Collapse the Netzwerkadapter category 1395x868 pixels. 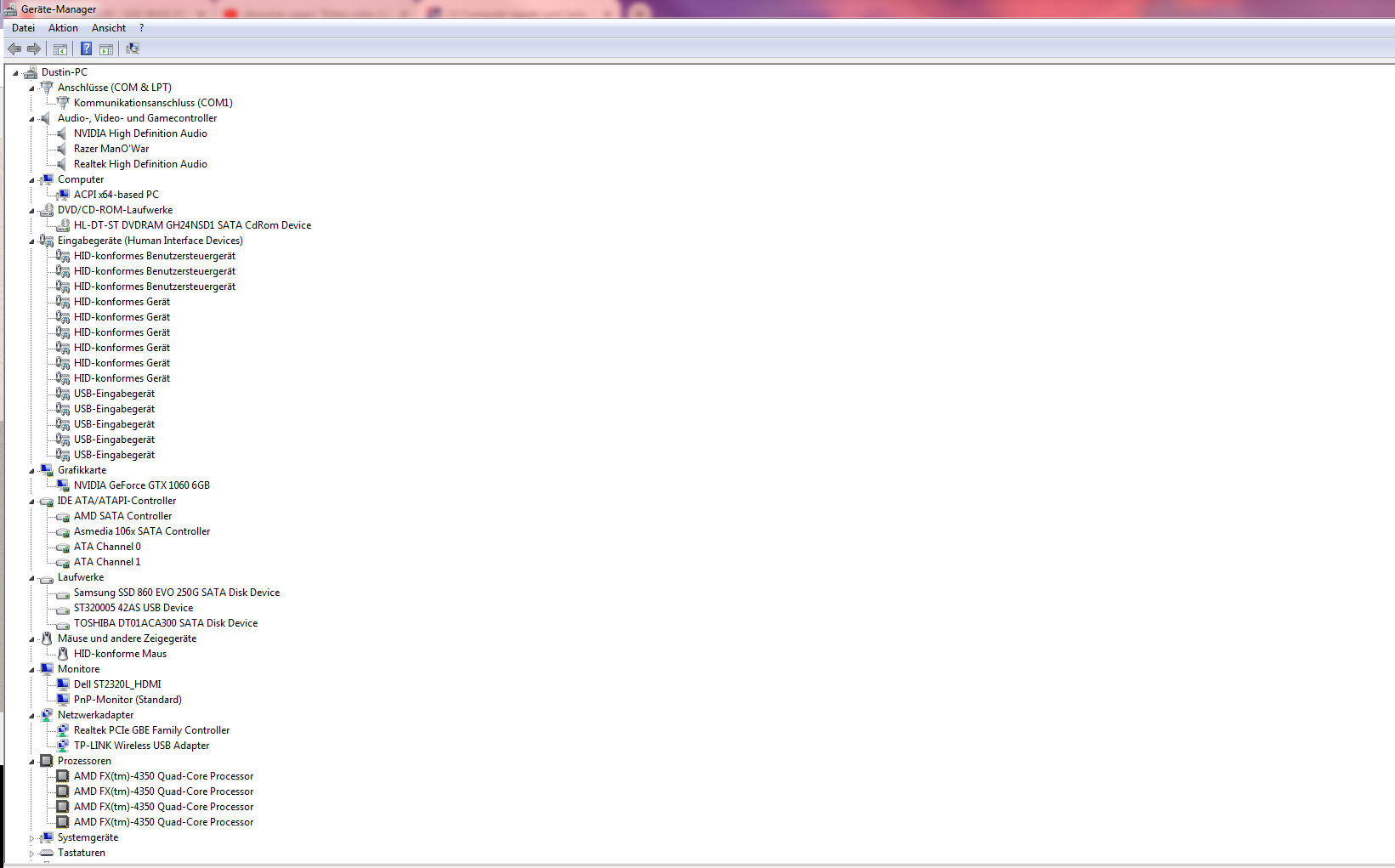click(31, 716)
